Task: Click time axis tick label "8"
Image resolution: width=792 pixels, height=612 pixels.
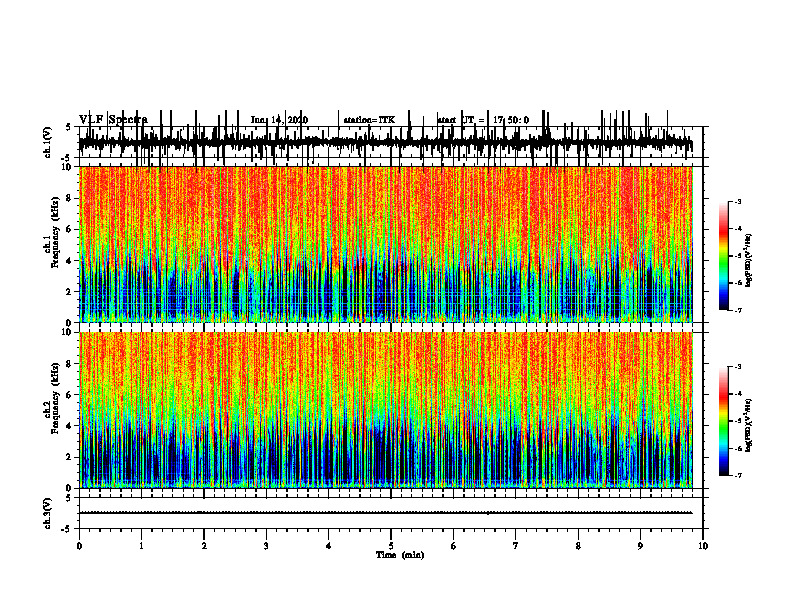Action: click(x=578, y=546)
